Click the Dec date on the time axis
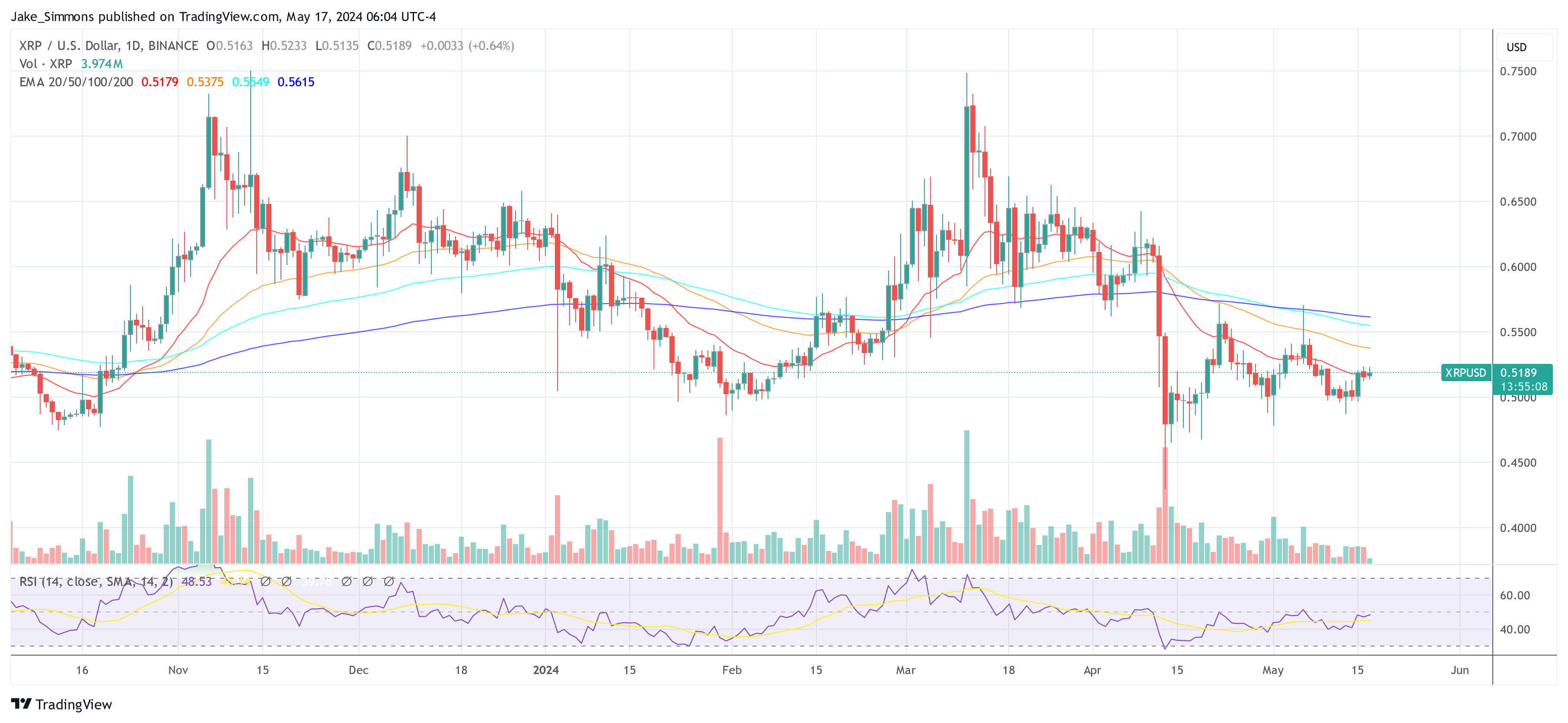1568x723 pixels. click(x=359, y=670)
